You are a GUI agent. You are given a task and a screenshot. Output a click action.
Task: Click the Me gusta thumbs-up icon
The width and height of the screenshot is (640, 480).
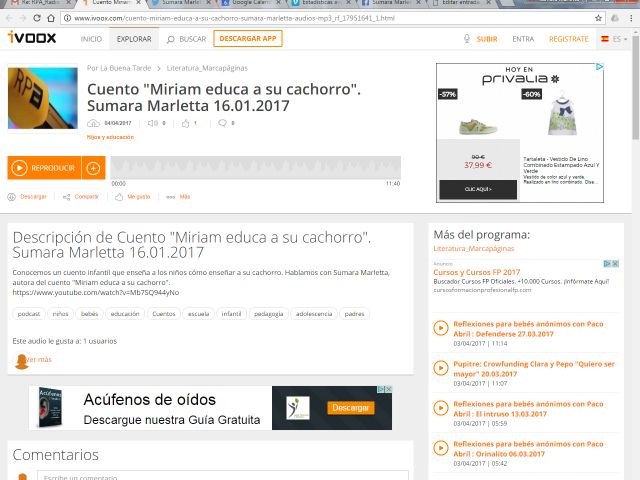[119, 197]
